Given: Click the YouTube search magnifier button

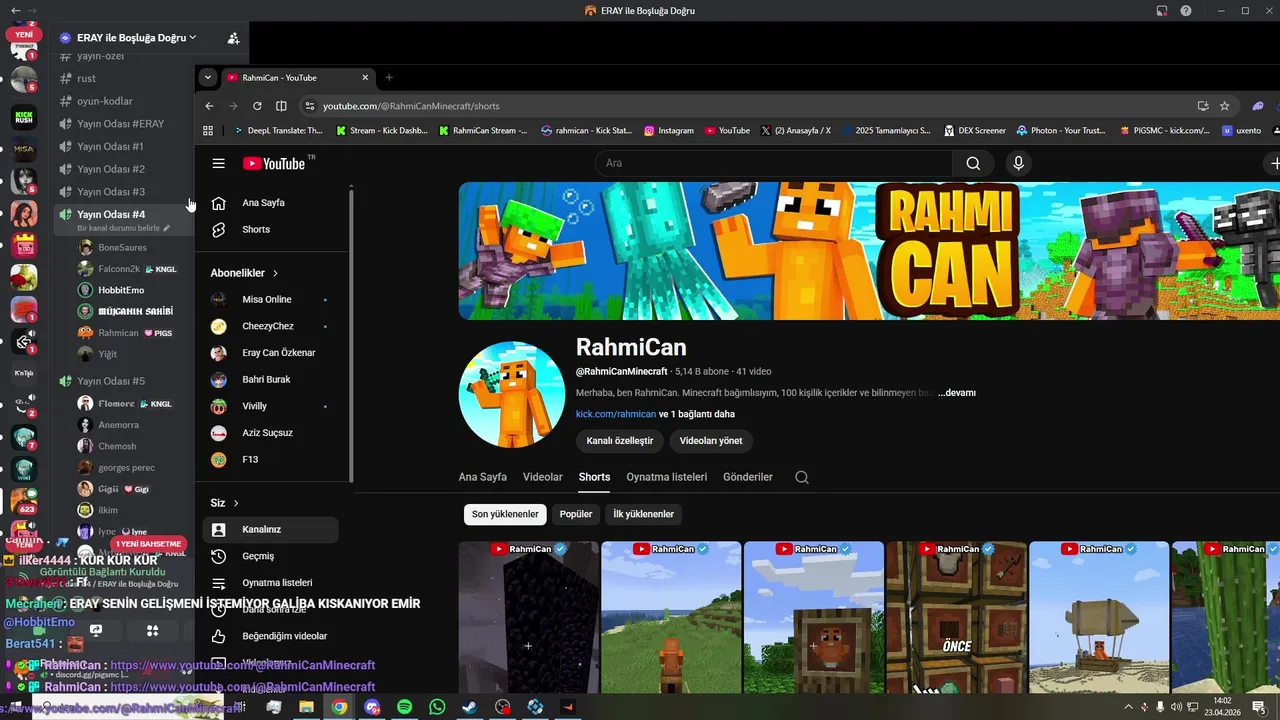Looking at the screenshot, I should (973, 163).
